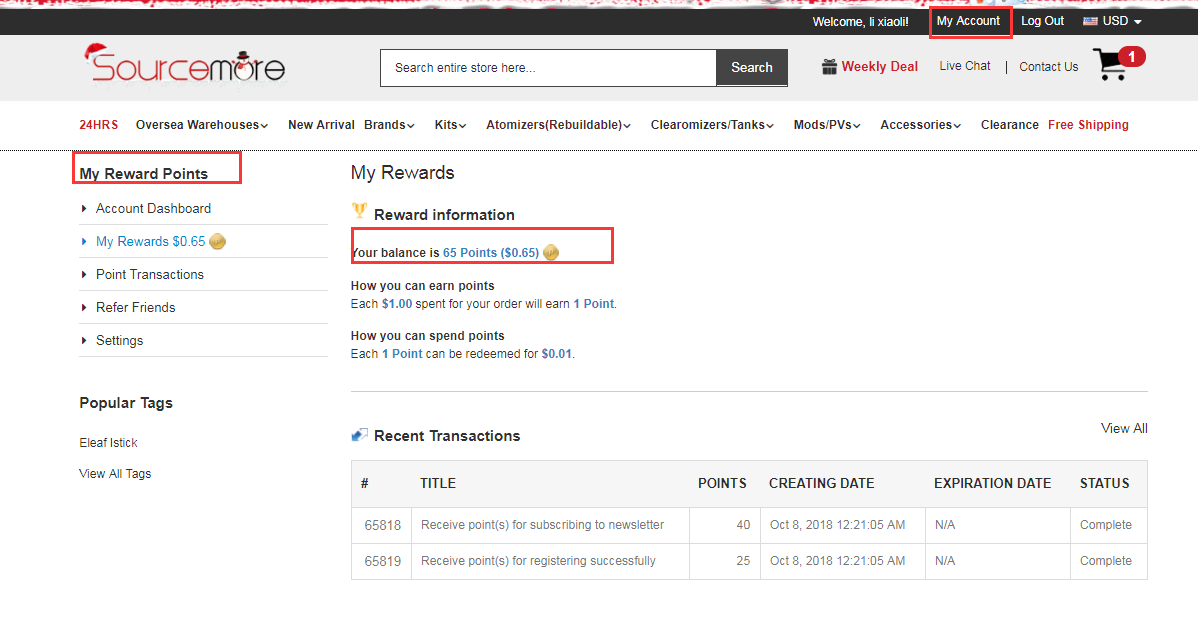Open My Account link

point(968,21)
